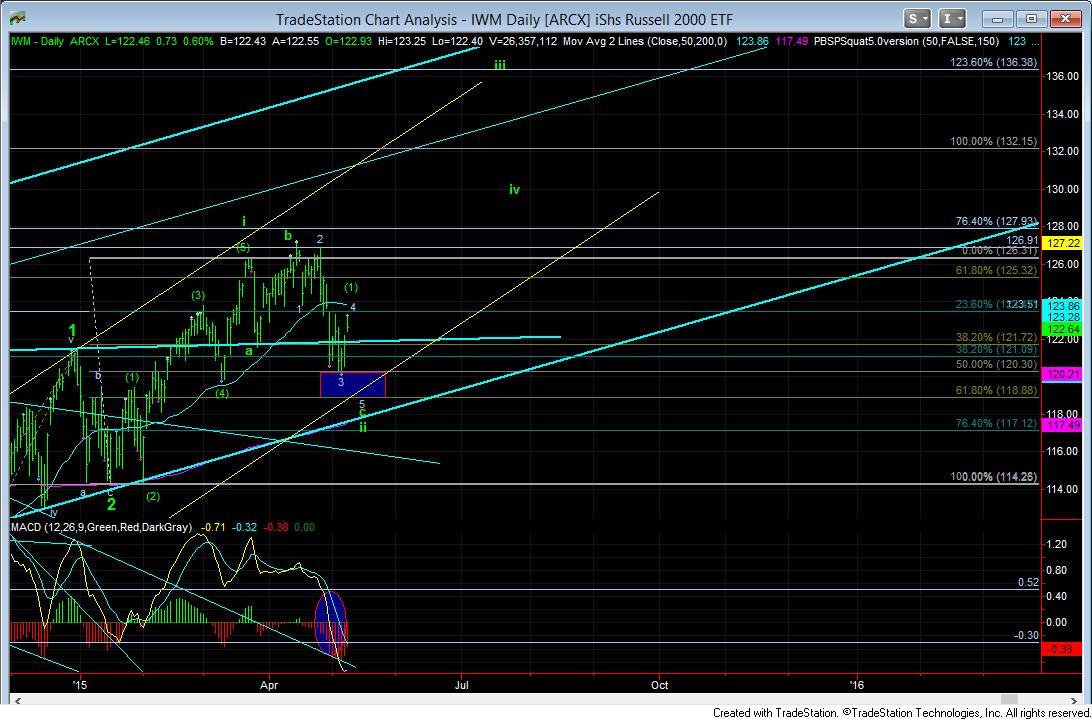
Task: Click the ''16' date axis label
Action: 857,685
